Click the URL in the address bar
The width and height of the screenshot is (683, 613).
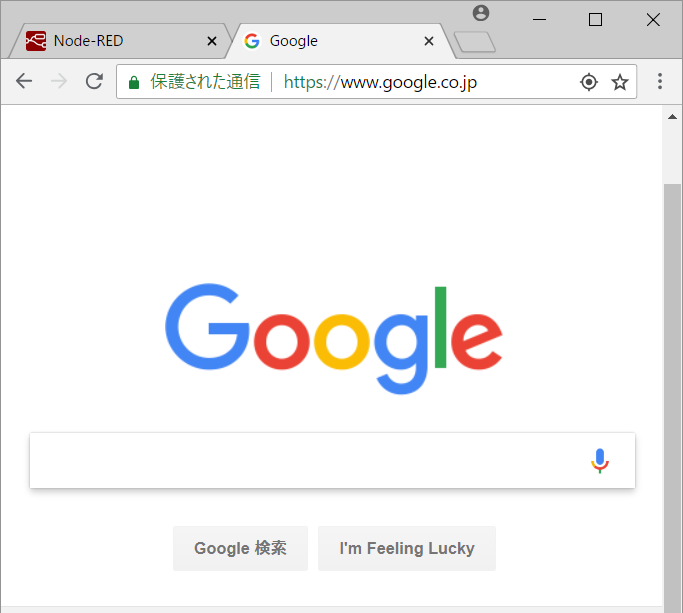[380, 82]
